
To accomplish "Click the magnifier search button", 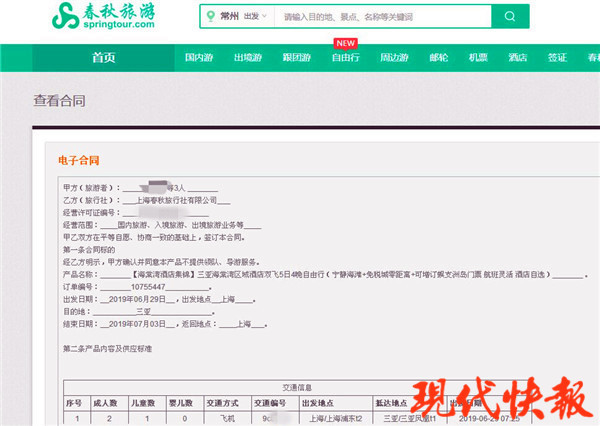I will pos(510,17).
